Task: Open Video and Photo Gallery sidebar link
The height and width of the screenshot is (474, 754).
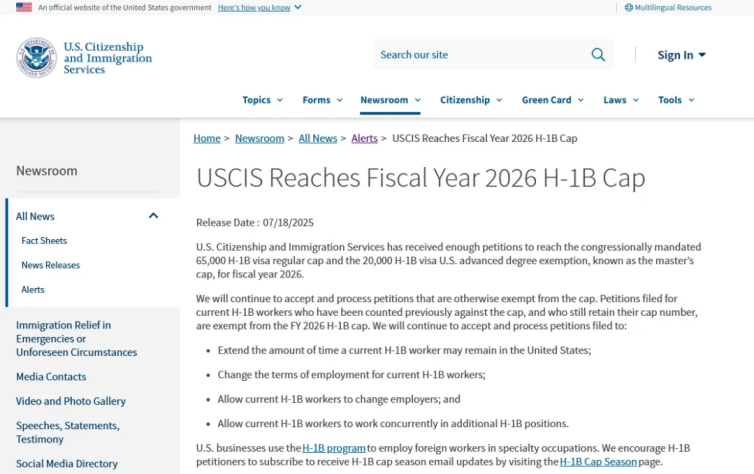Action: pos(71,401)
